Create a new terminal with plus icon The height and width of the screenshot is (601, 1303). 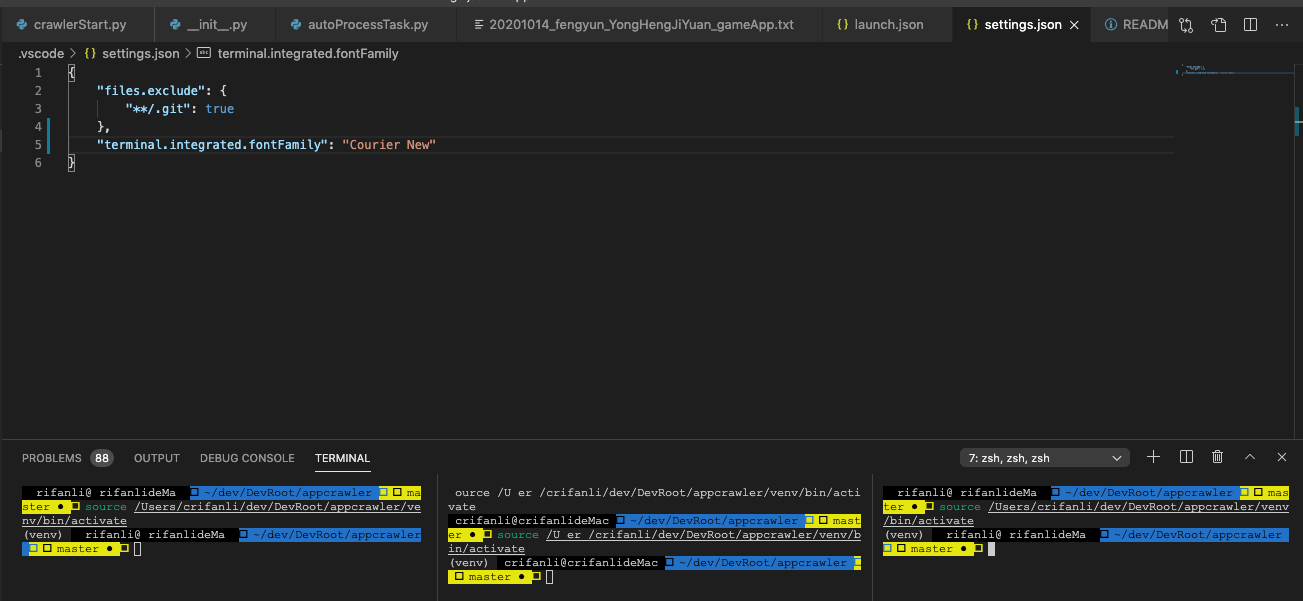click(x=1153, y=457)
